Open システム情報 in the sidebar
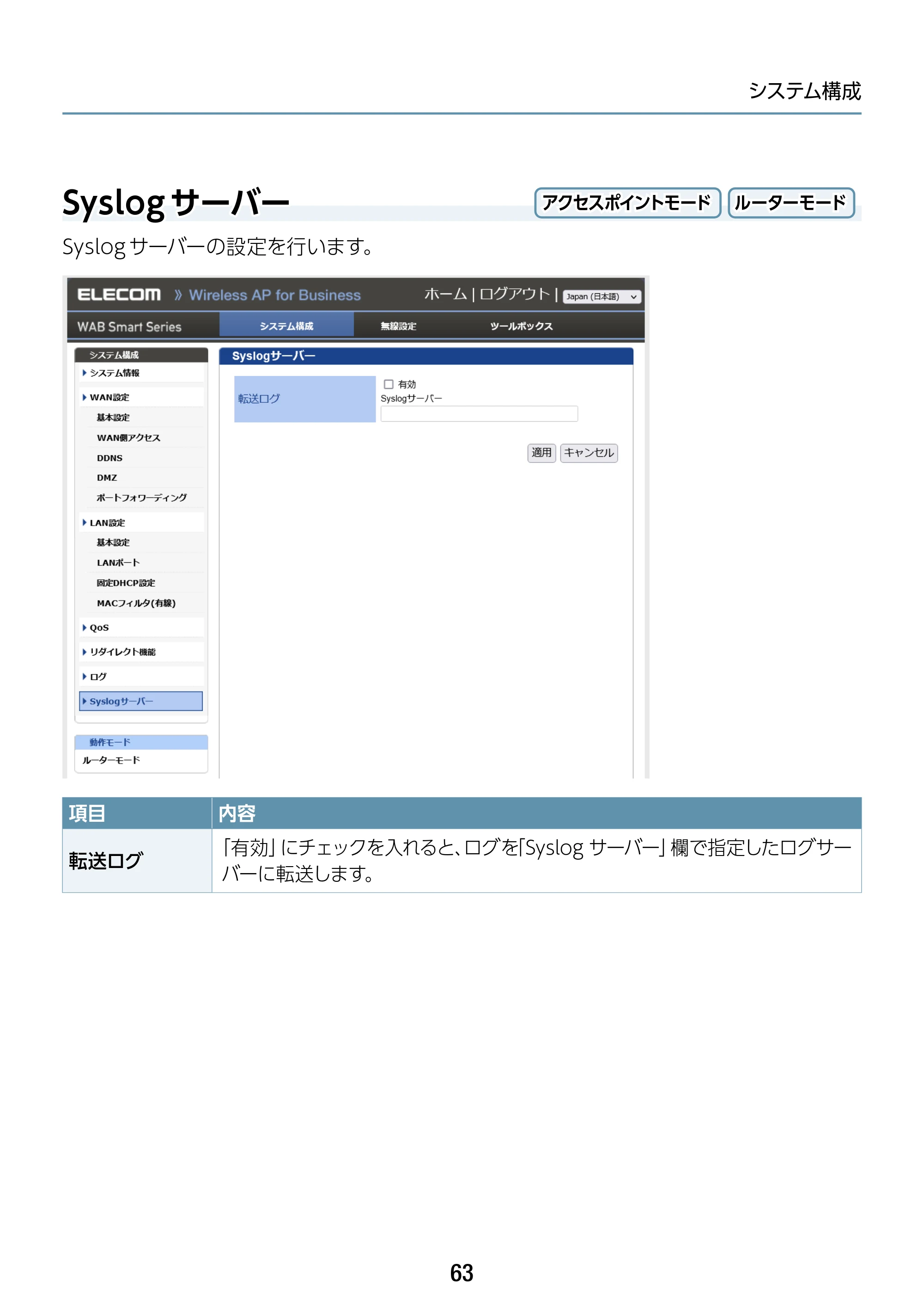 tap(141, 373)
